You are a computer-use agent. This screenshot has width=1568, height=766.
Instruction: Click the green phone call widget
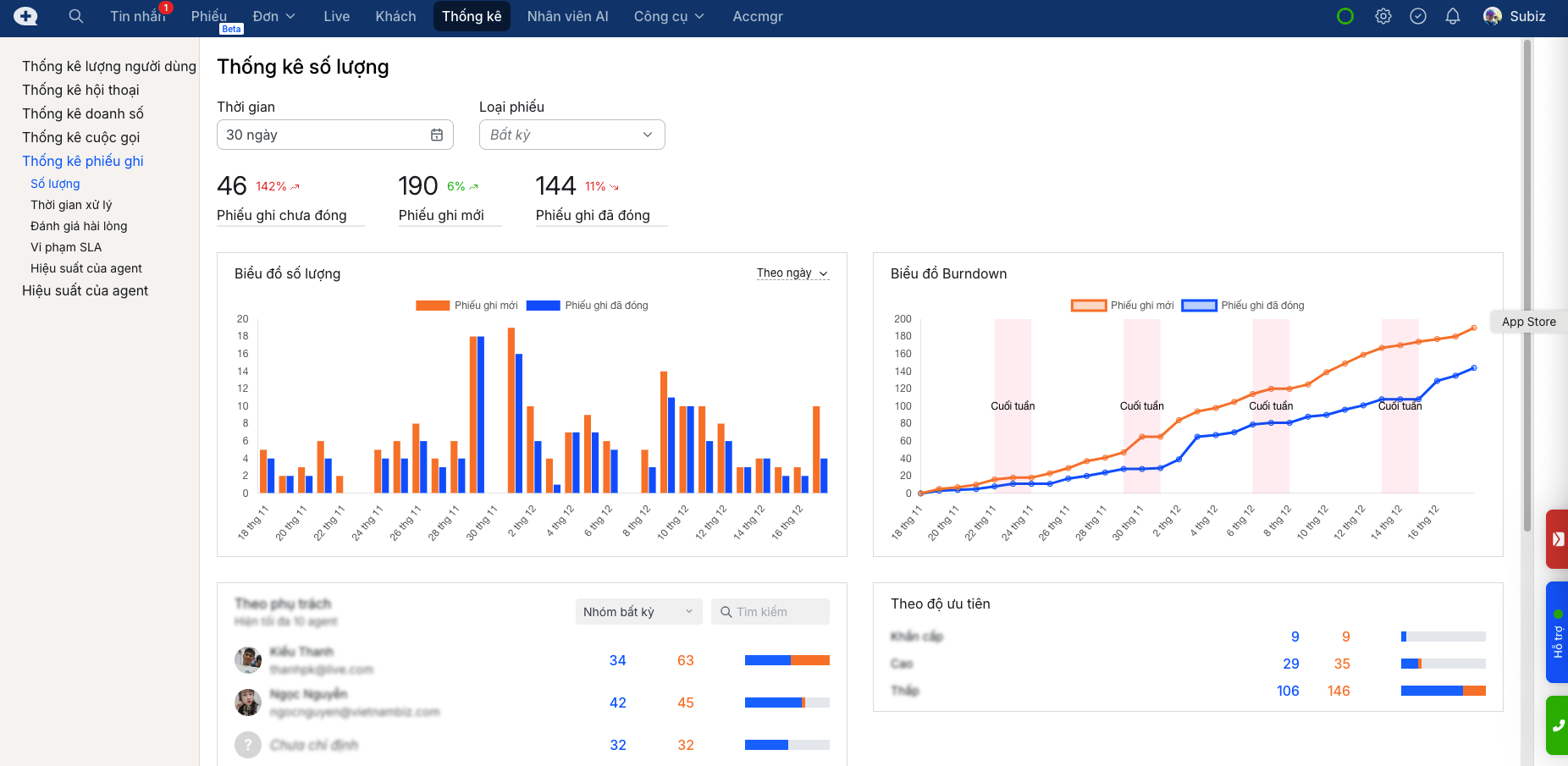[x=1557, y=725]
